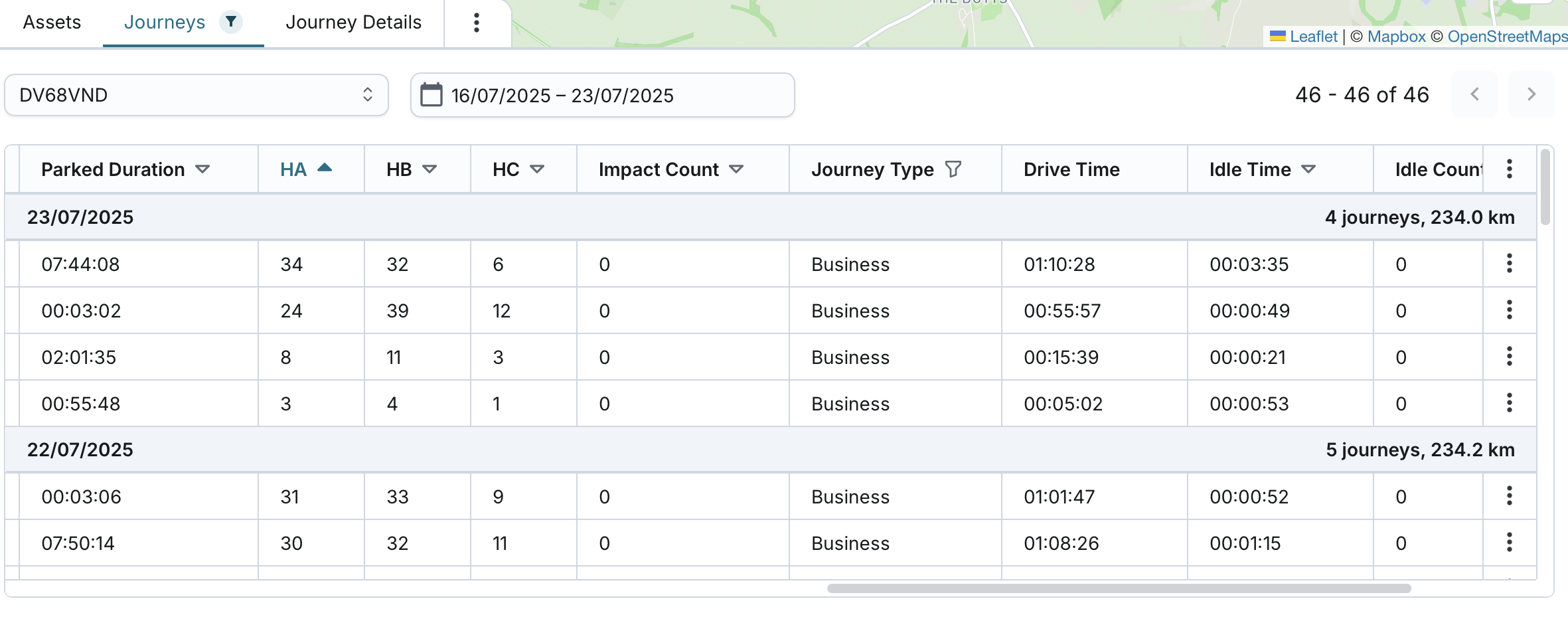
Task: Toggle sort on the HB column
Action: 430,169
